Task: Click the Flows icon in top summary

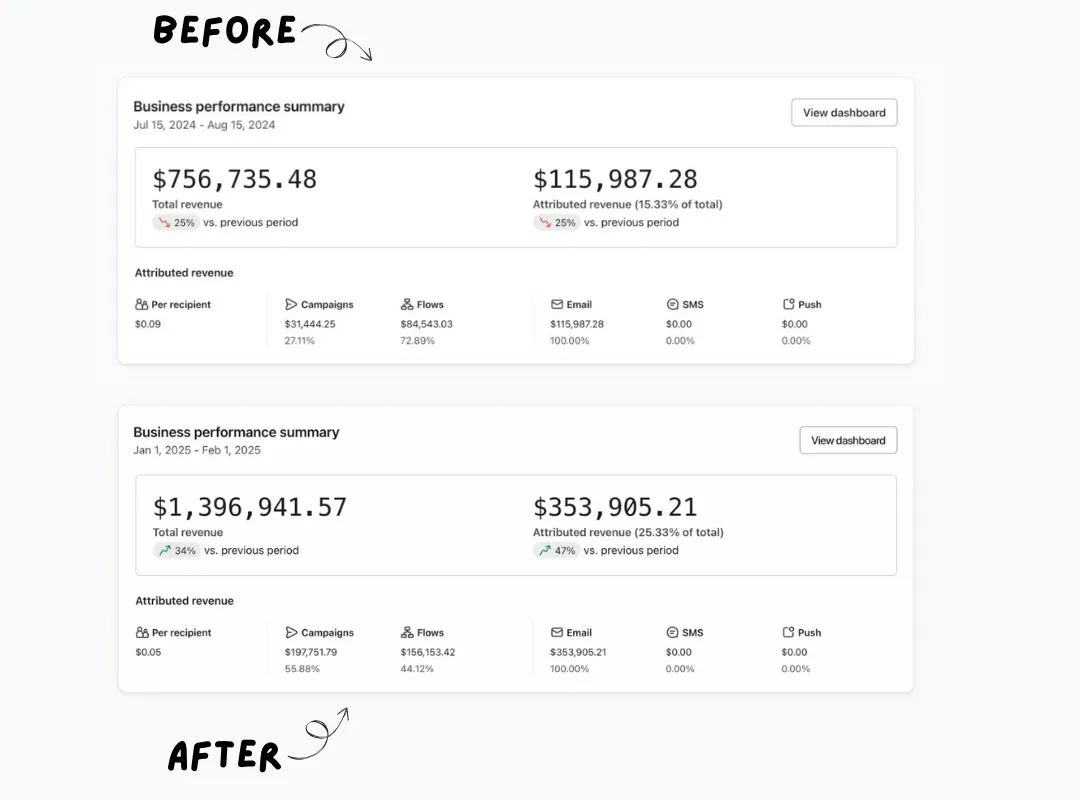Action: (x=406, y=304)
